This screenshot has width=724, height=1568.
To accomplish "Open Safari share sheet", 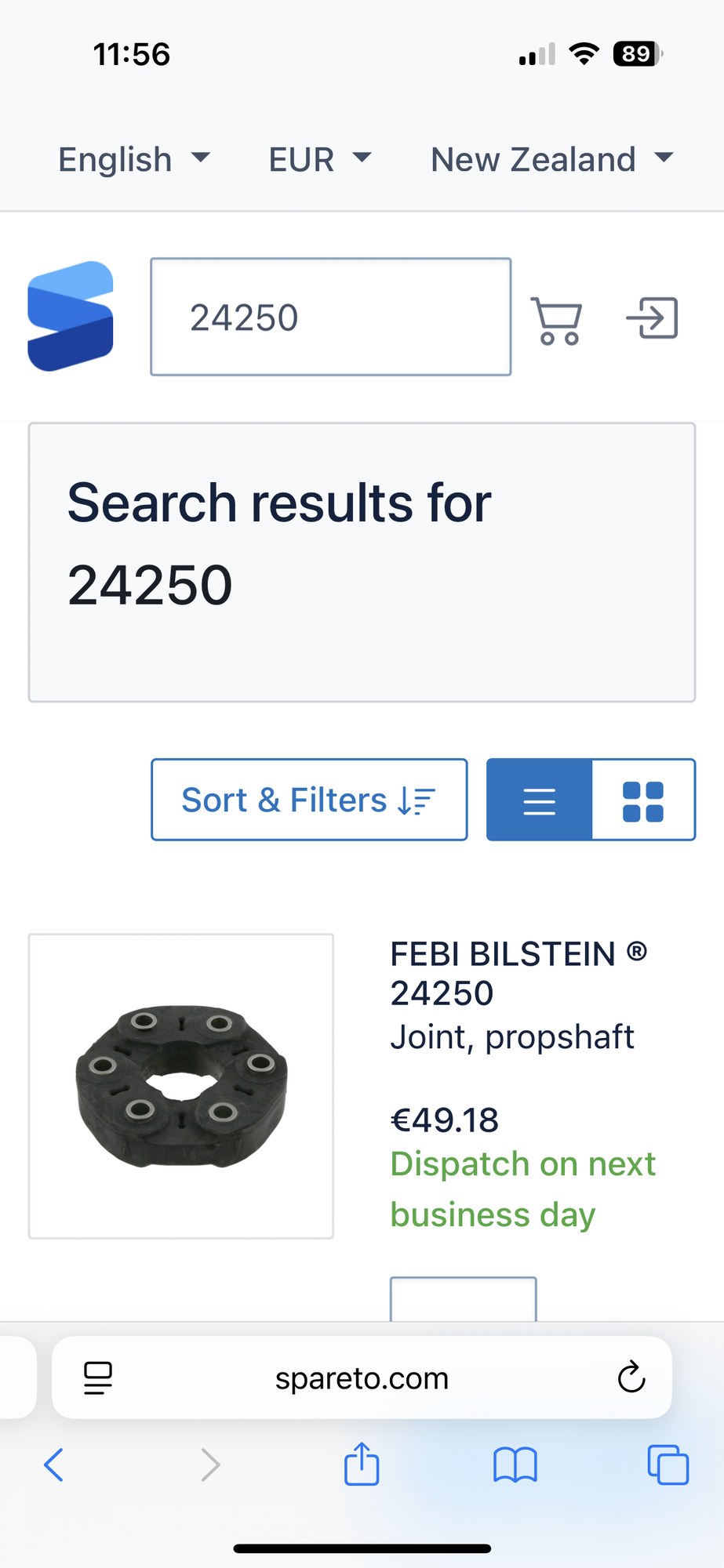I will click(x=362, y=1464).
